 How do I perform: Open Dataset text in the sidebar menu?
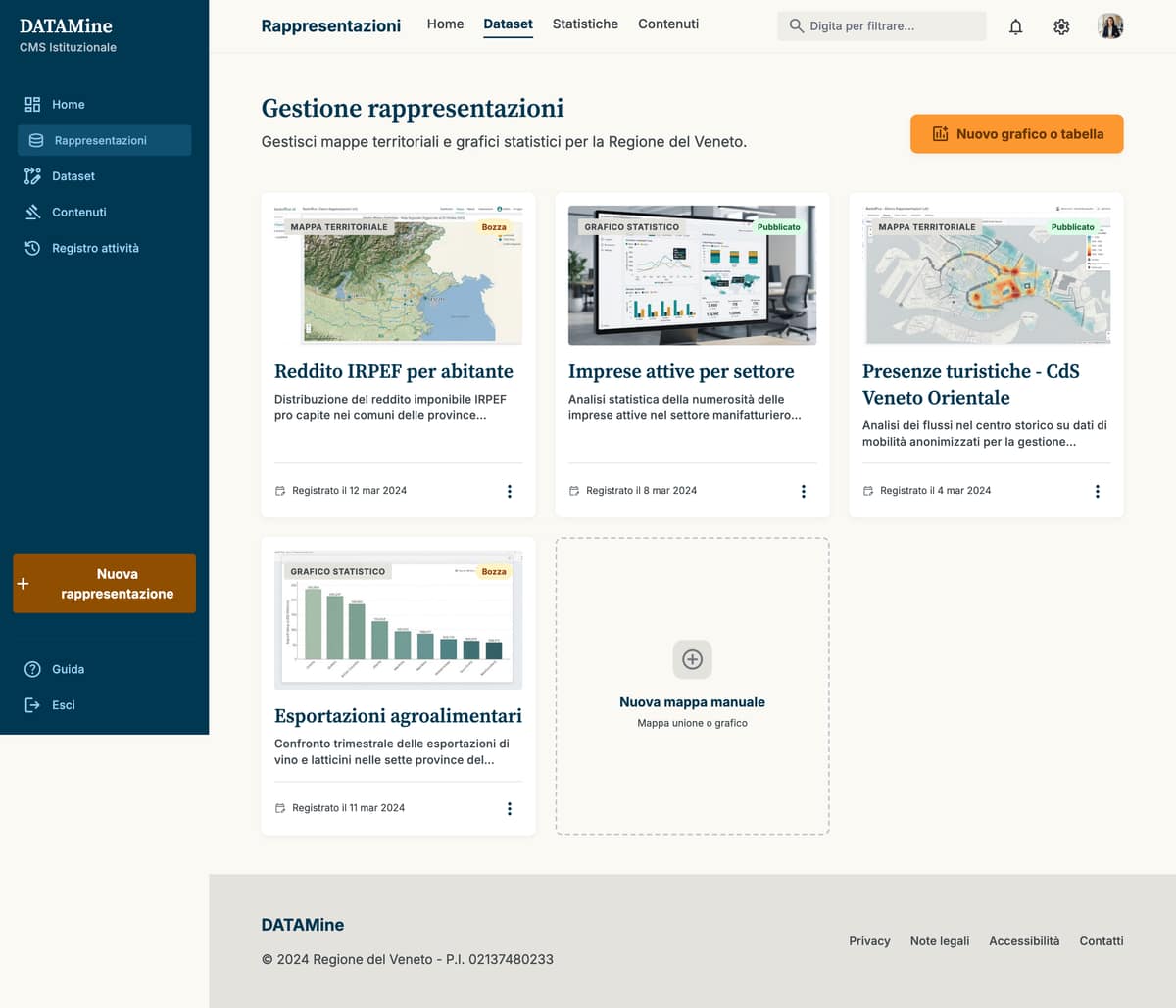tap(73, 176)
